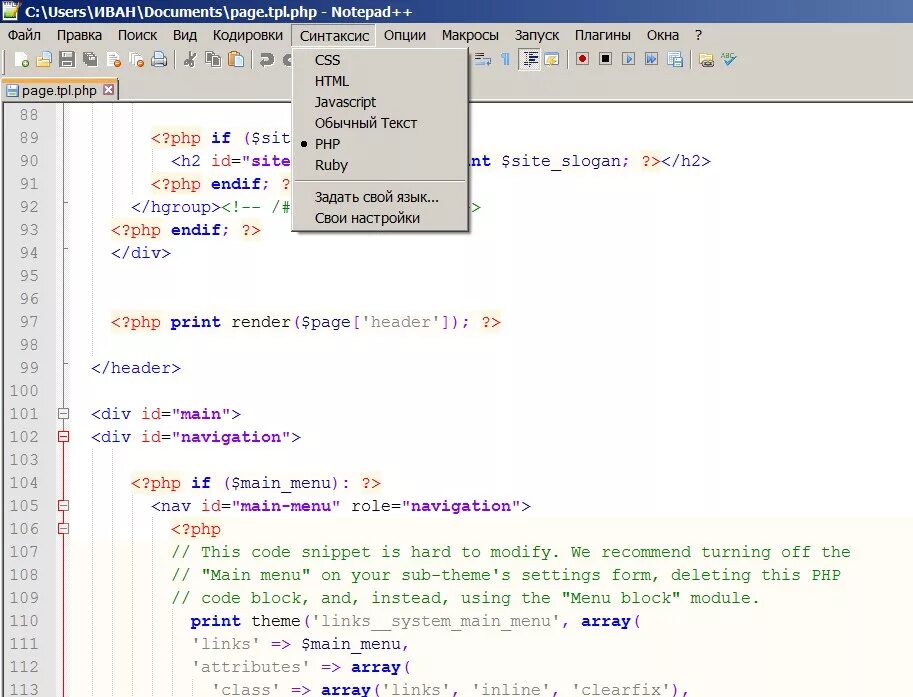This screenshot has height=697, width=913.
Task: Print the document using the printer icon
Action: (x=159, y=59)
